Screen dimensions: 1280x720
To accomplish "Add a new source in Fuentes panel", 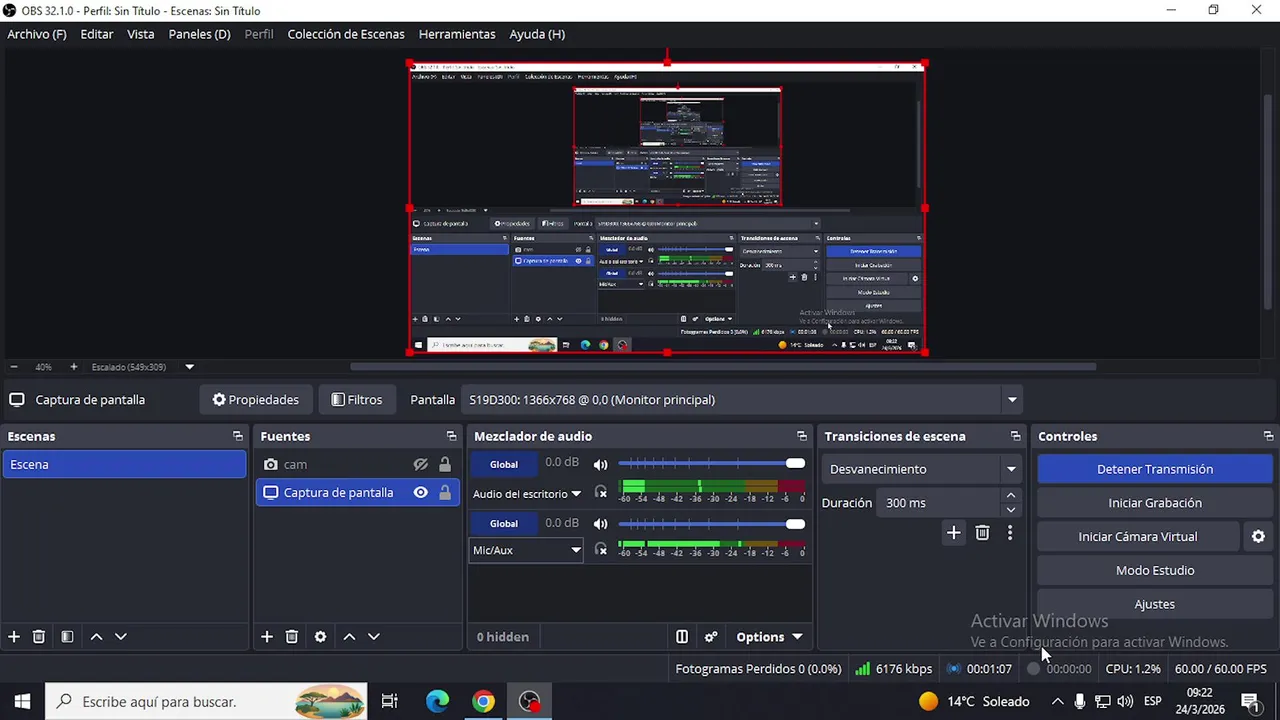I will tap(267, 637).
